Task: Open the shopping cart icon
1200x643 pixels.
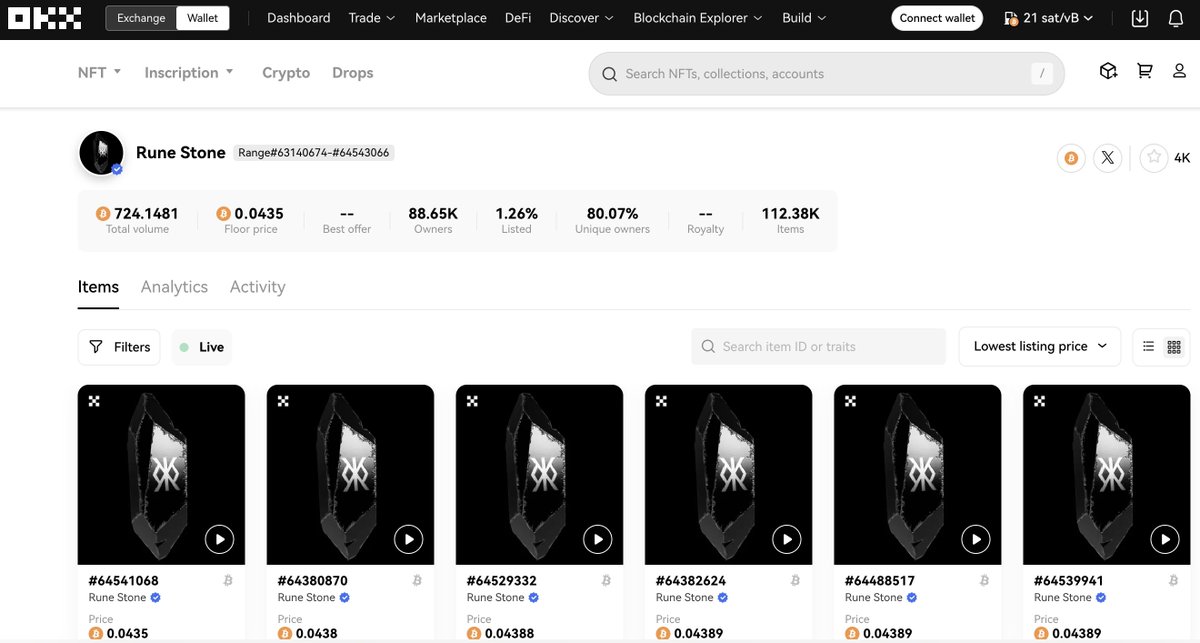Action: [x=1145, y=71]
